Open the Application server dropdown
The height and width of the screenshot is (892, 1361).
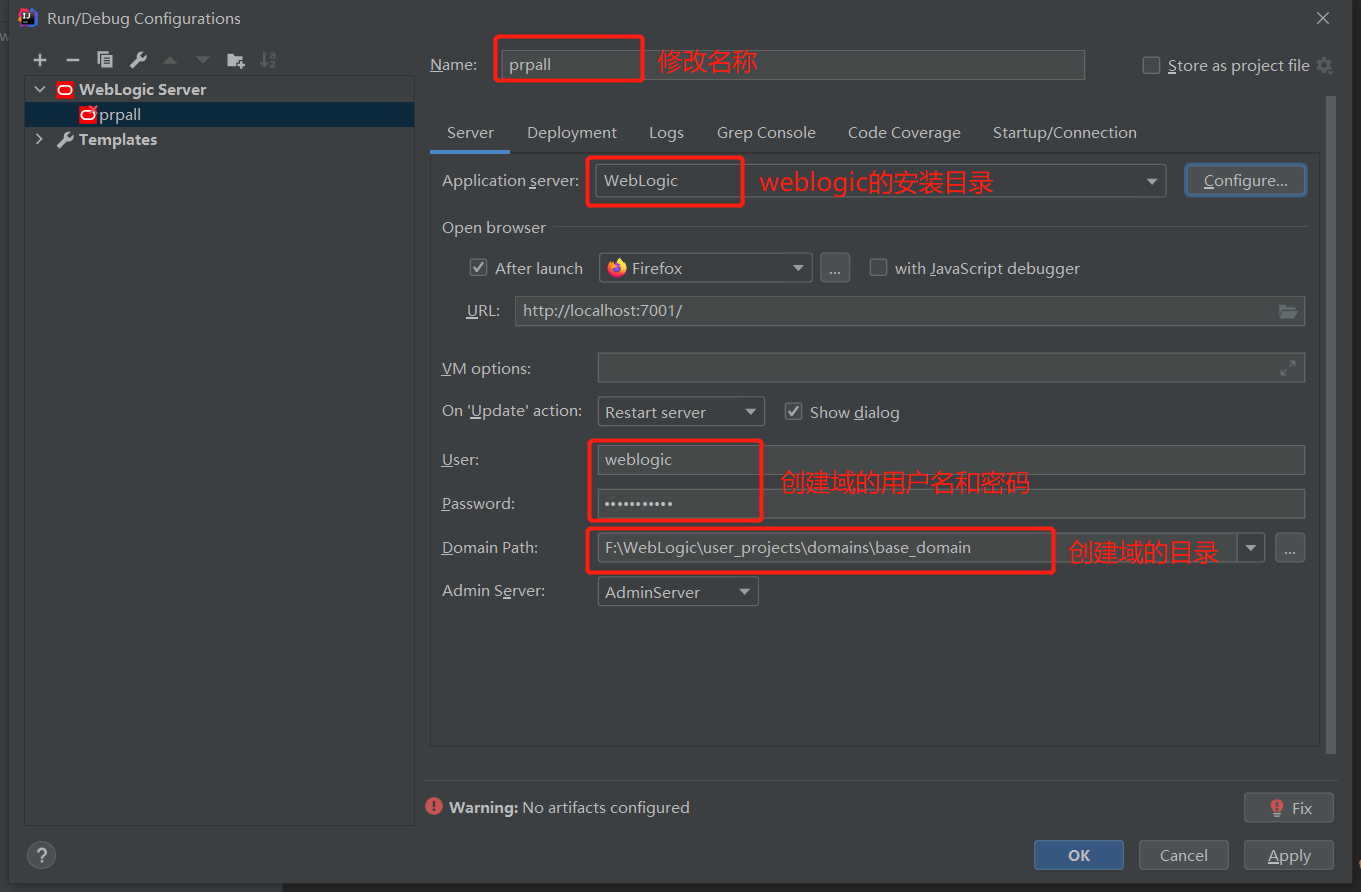tap(1153, 181)
